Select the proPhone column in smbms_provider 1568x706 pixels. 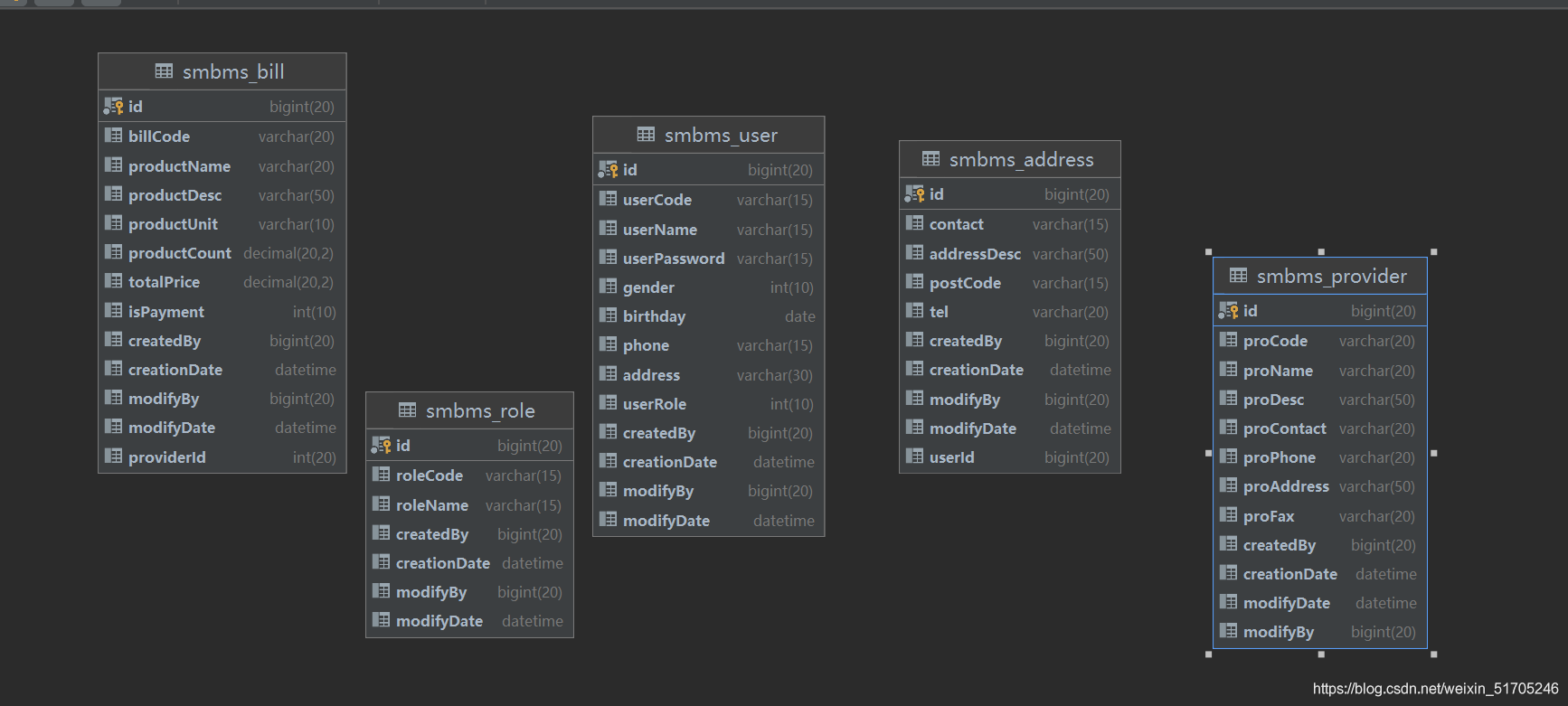tap(1320, 457)
